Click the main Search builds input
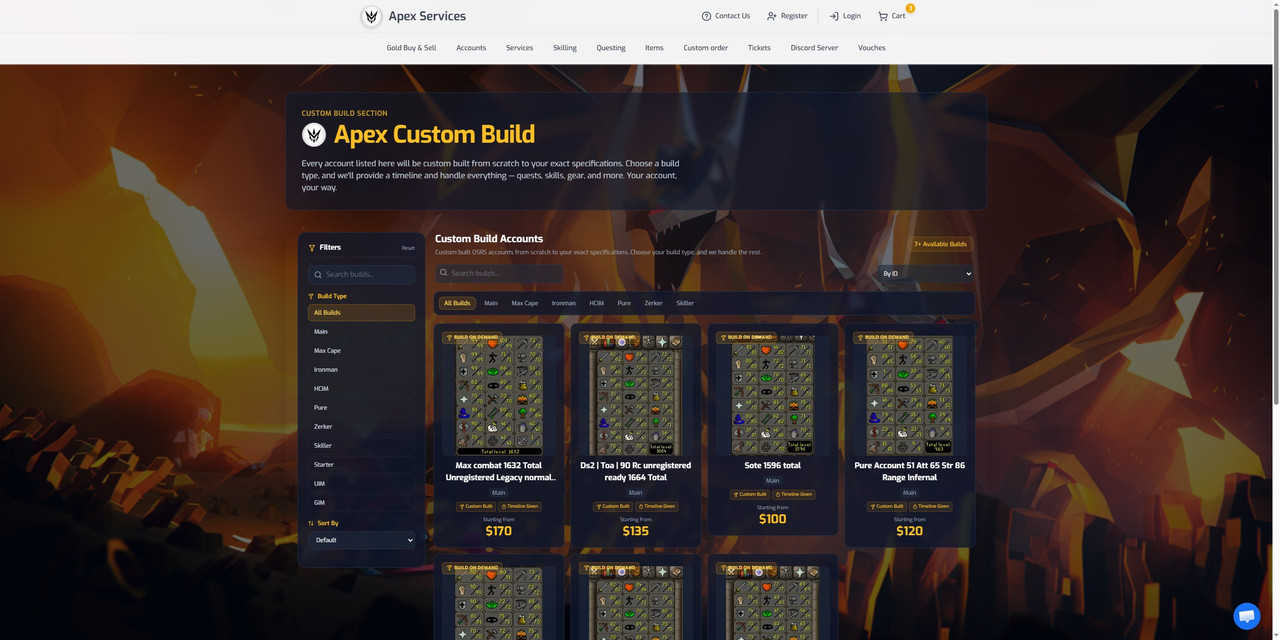 point(499,273)
